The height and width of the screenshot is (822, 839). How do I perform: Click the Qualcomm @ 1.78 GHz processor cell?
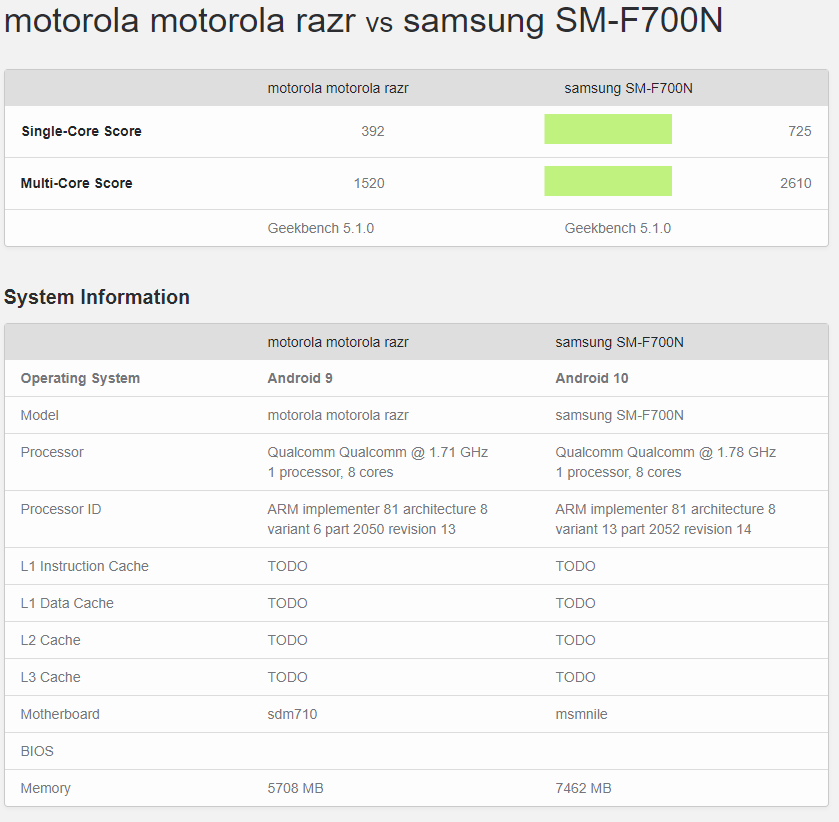click(x=665, y=452)
